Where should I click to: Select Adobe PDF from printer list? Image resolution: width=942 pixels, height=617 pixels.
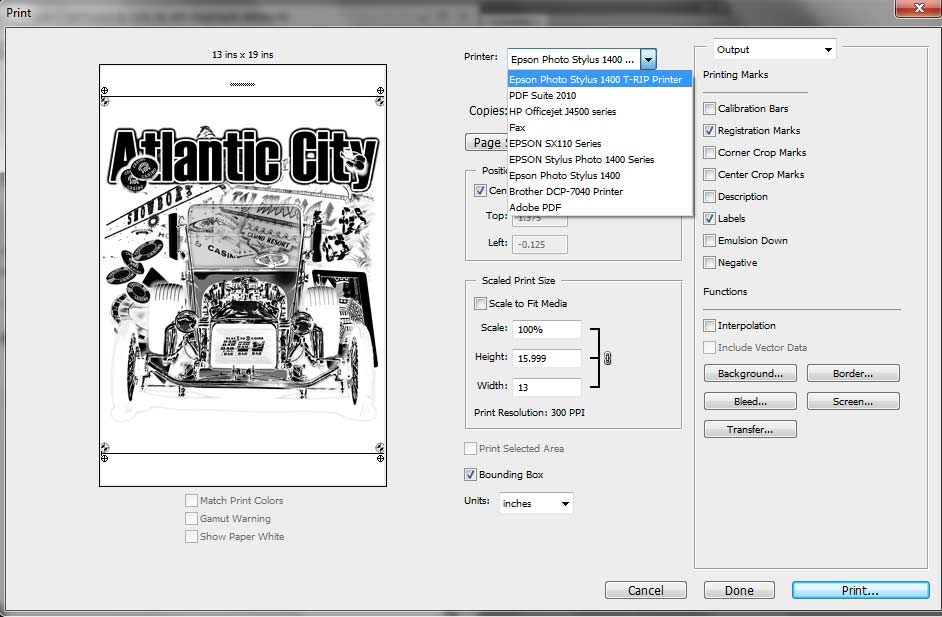pos(535,208)
